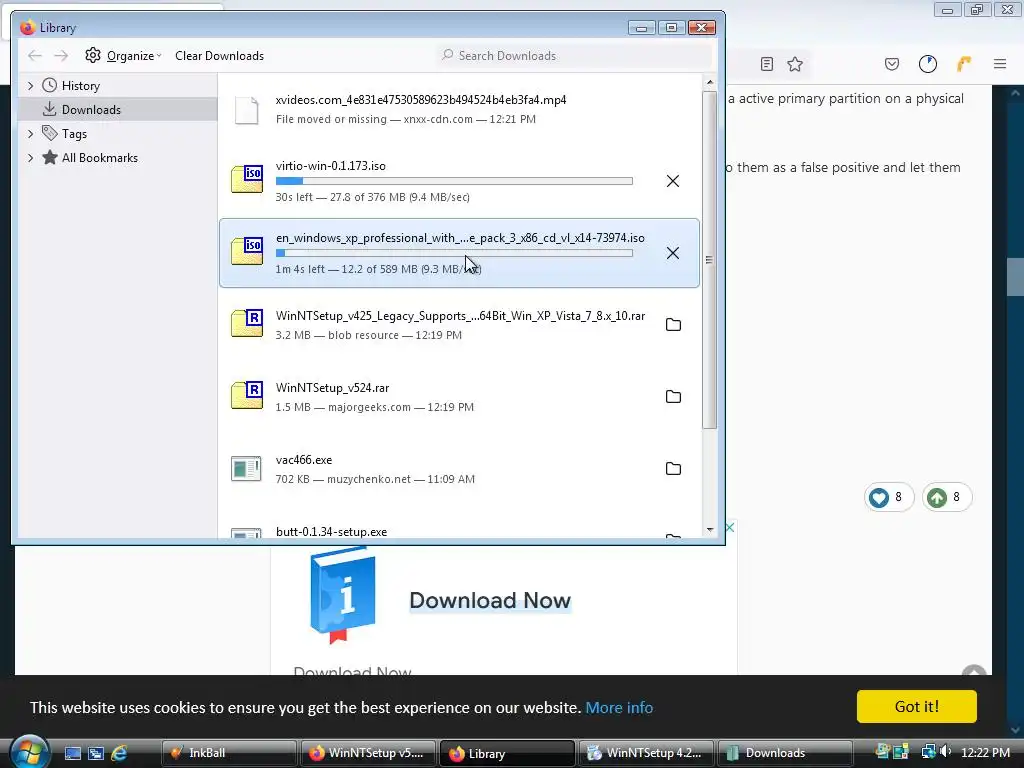Image resolution: width=1024 pixels, height=768 pixels.
Task: Dismiss cookie banner with Got it!
Action: point(916,707)
